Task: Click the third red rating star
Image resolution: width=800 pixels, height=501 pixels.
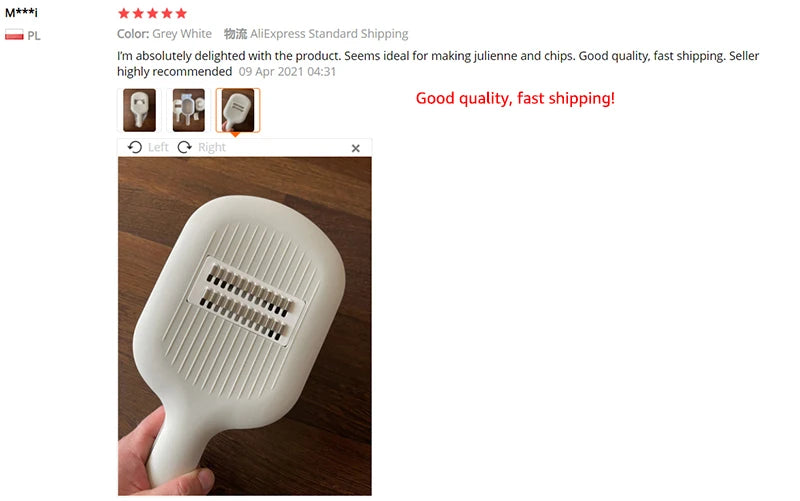Action: (152, 13)
